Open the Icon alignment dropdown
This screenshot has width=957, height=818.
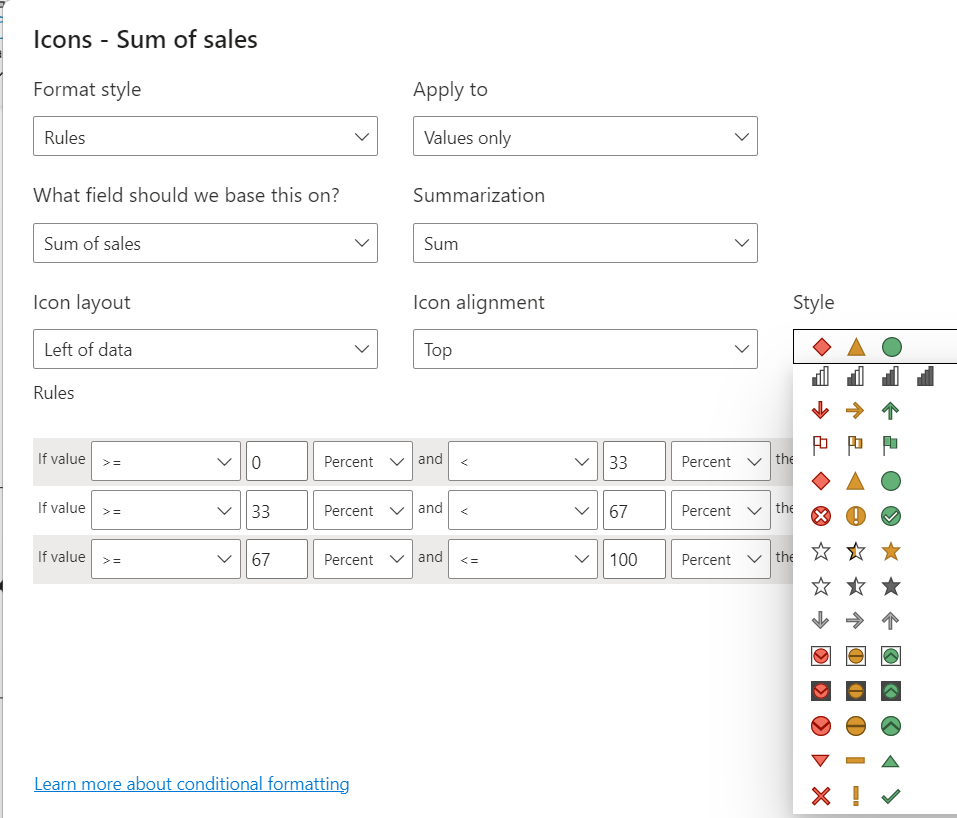click(x=585, y=349)
